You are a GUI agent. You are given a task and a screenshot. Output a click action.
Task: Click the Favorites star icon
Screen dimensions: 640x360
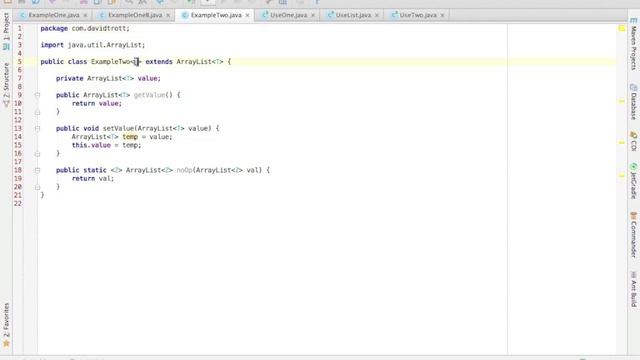(x=6, y=344)
